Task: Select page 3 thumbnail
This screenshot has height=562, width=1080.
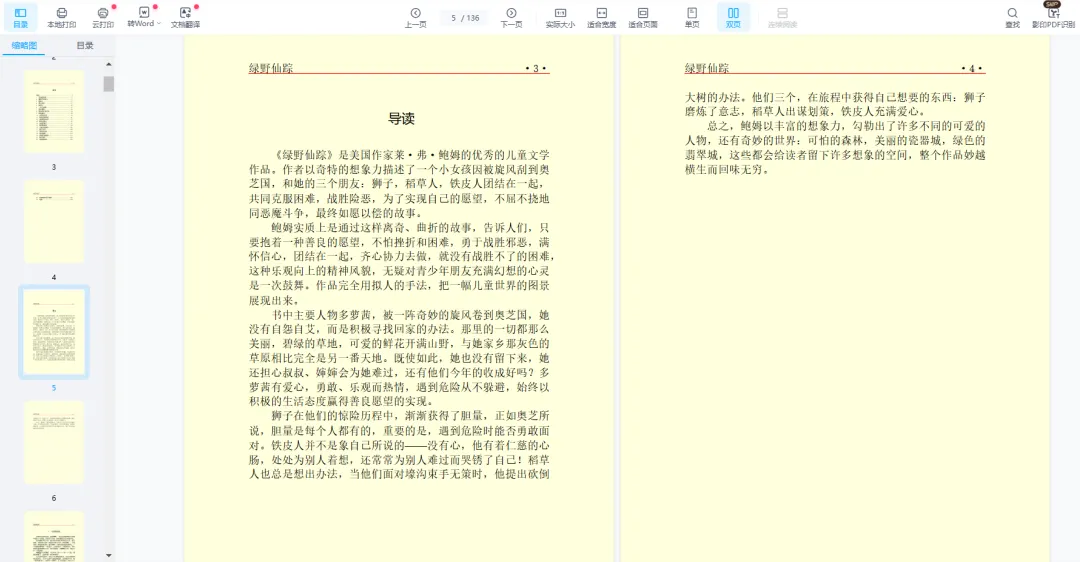Action: click(54, 111)
